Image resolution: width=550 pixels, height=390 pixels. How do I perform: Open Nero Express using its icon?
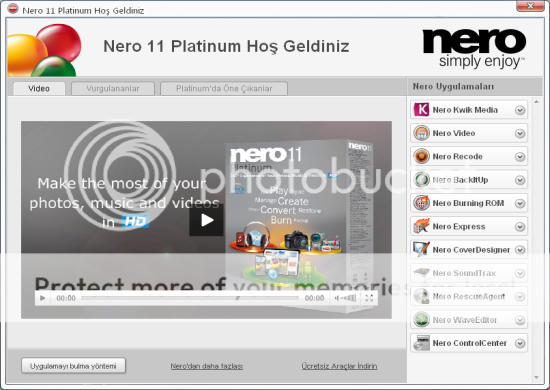421,226
